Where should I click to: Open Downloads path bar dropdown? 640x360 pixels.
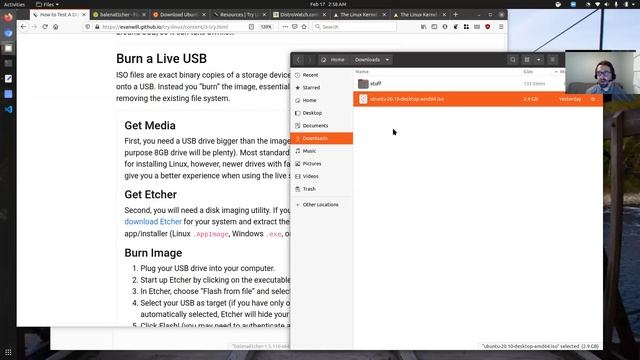(x=387, y=60)
